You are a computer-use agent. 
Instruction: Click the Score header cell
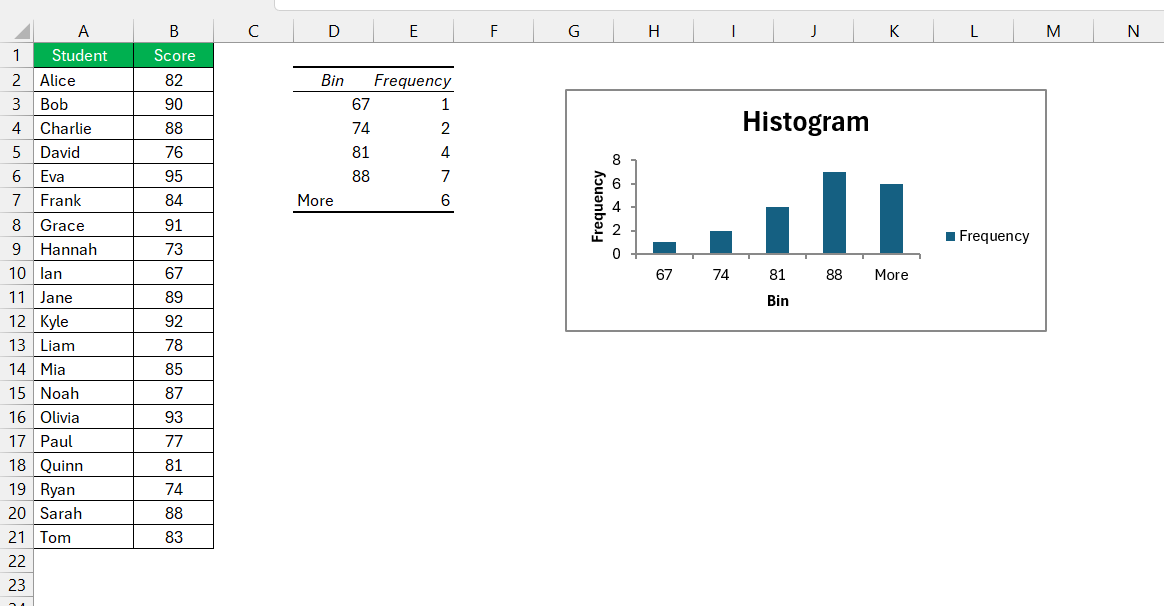(x=173, y=55)
